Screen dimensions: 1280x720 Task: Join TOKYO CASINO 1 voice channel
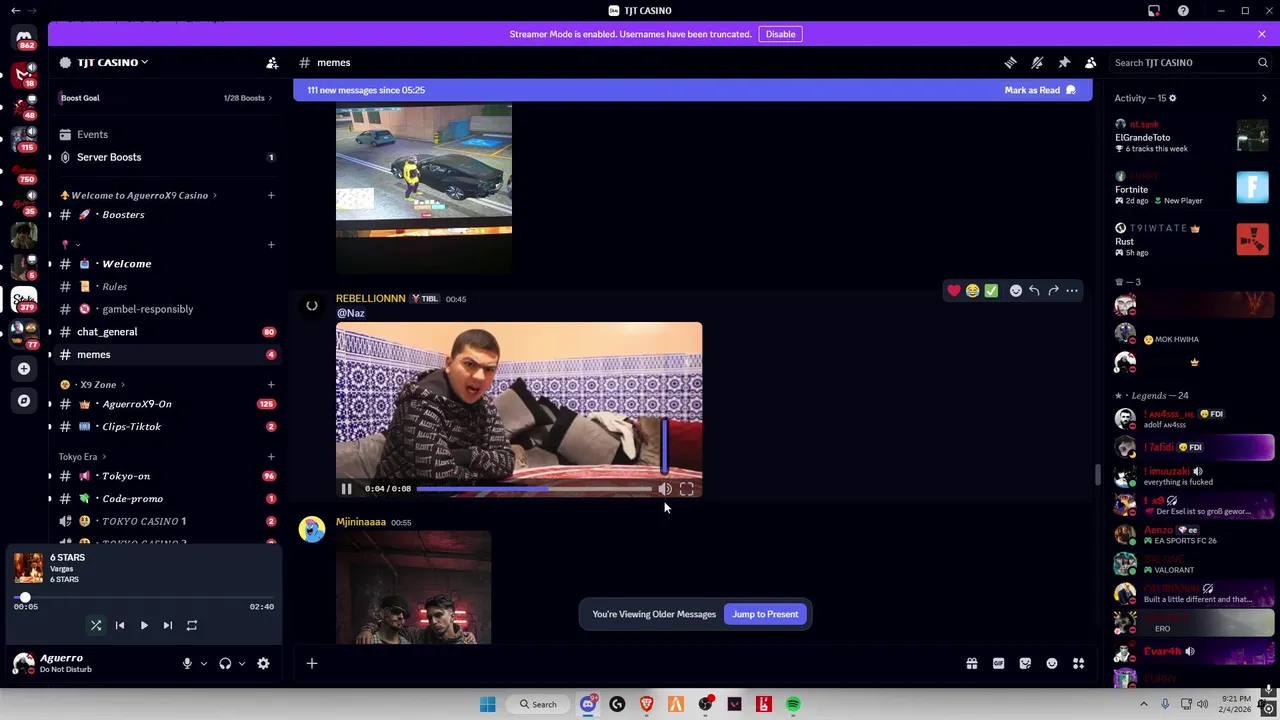point(165,521)
